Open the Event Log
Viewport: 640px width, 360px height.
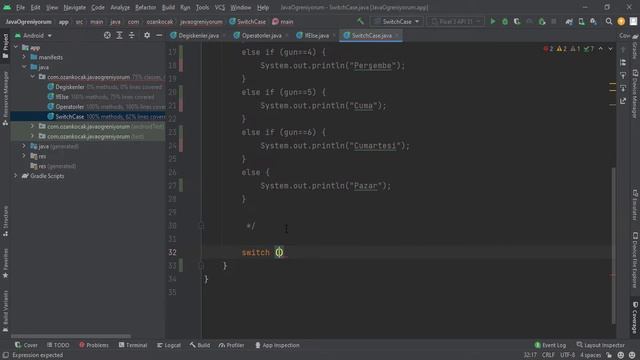(x=550, y=345)
